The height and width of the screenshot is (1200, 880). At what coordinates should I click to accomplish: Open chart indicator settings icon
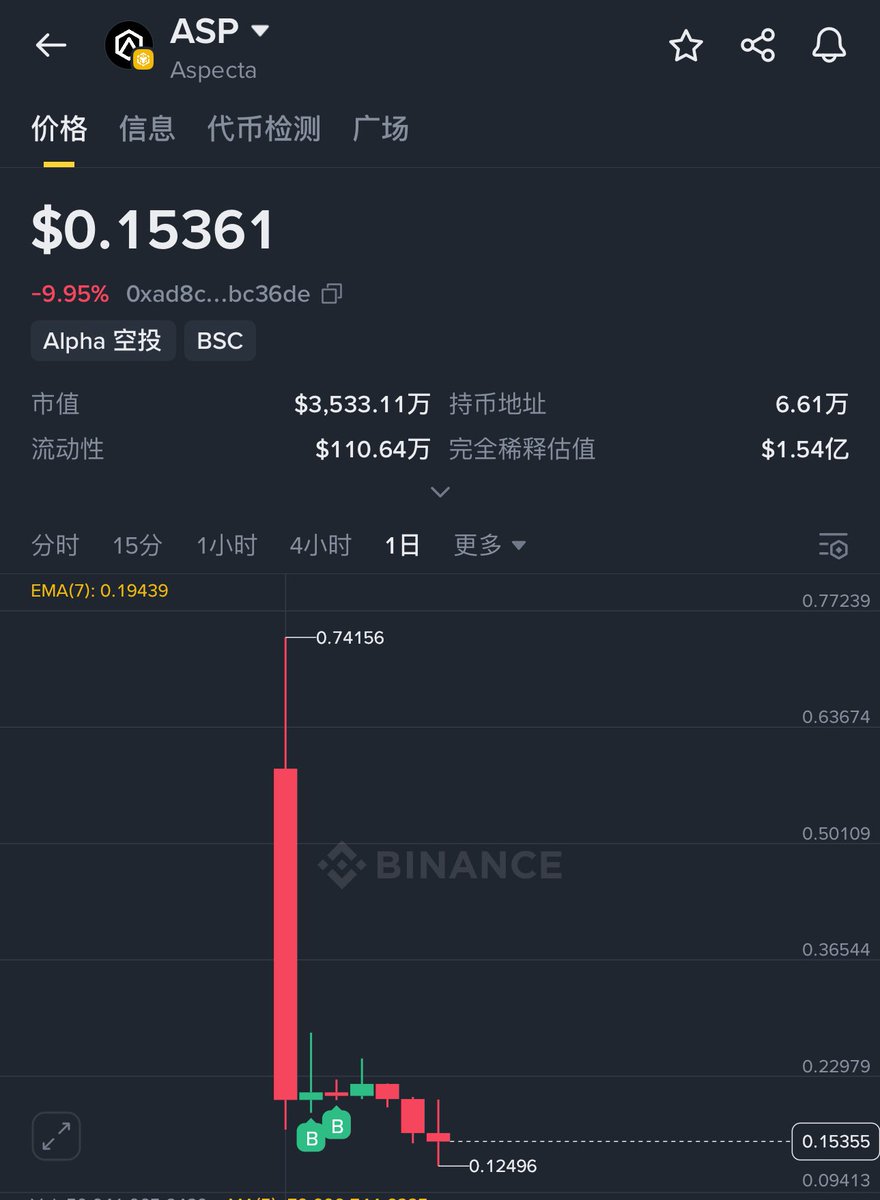pyautogui.click(x=833, y=546)
